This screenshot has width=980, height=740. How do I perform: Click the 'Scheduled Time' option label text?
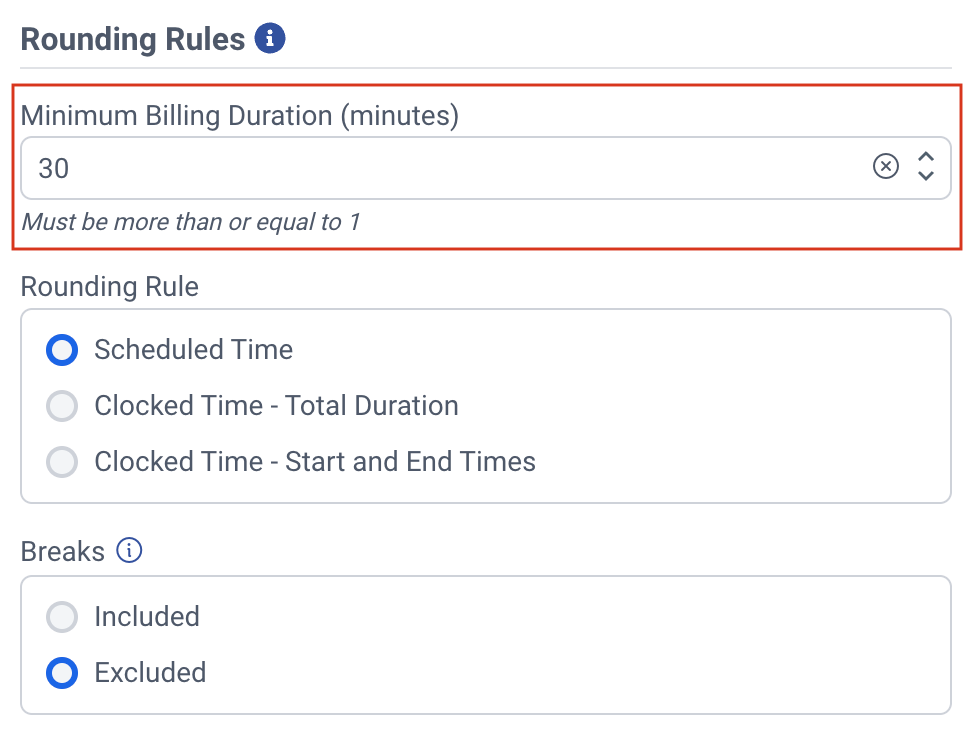(193, 350)
